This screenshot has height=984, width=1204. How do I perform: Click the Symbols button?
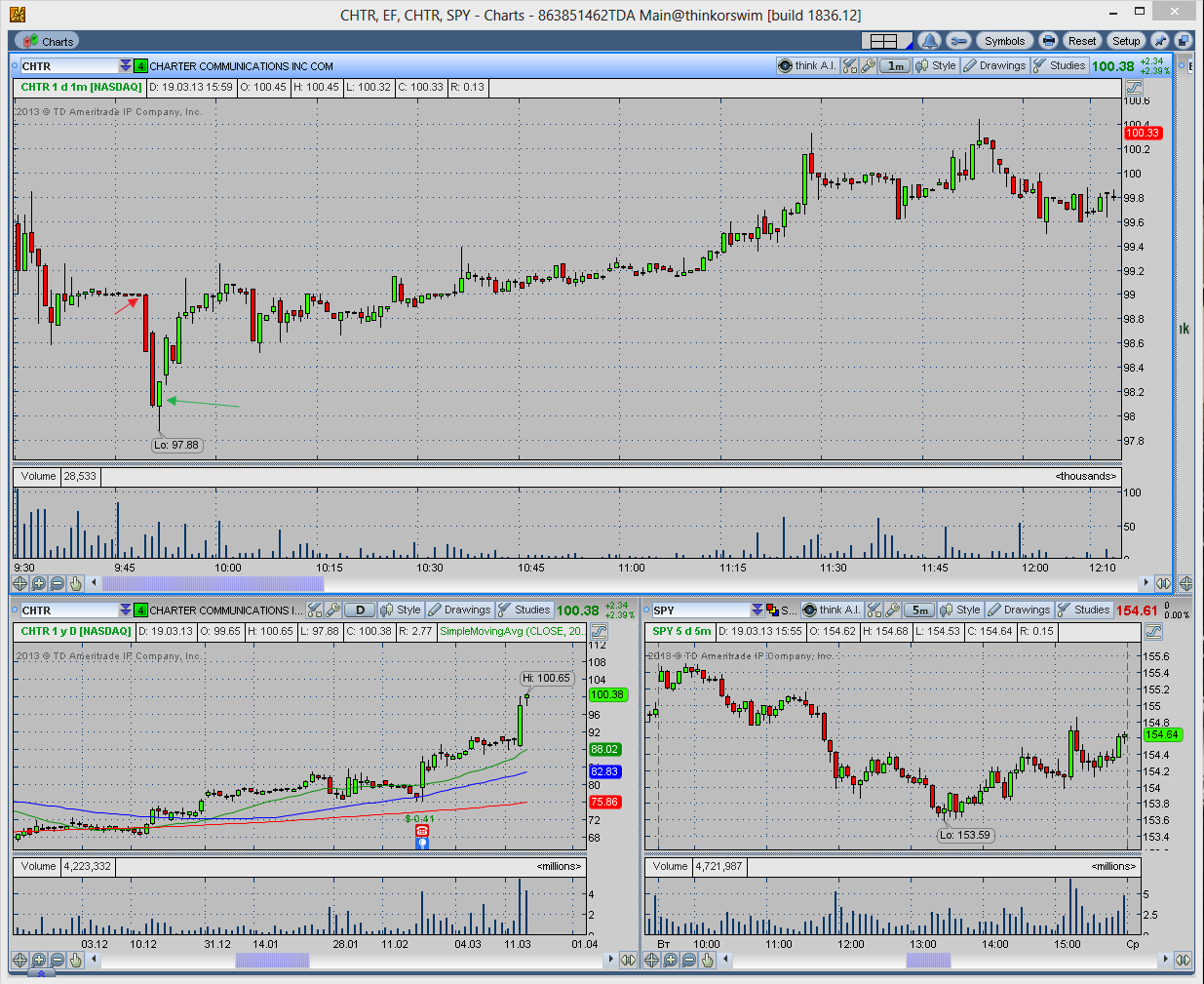pos(1004,41)
